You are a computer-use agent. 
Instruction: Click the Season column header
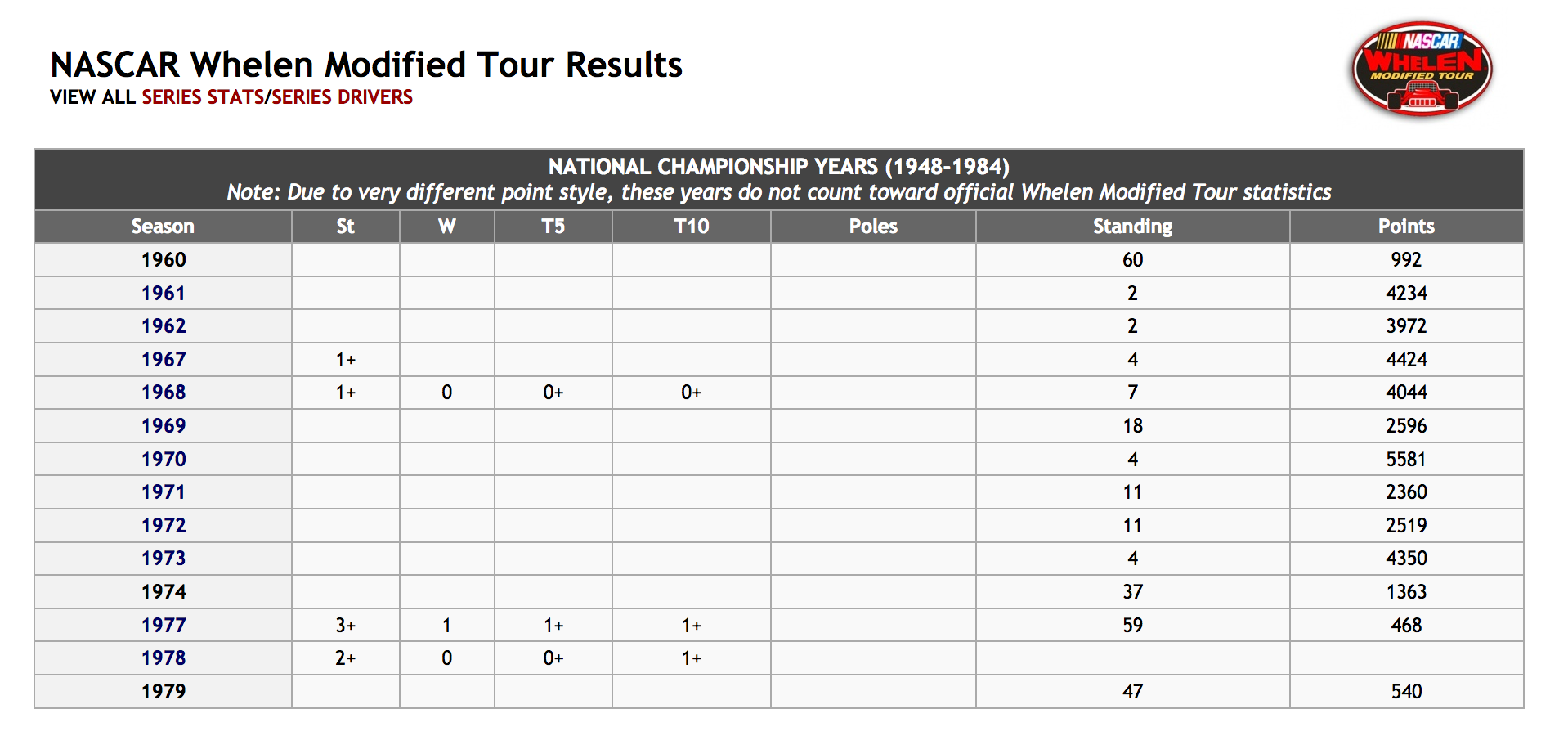point(163,227)
